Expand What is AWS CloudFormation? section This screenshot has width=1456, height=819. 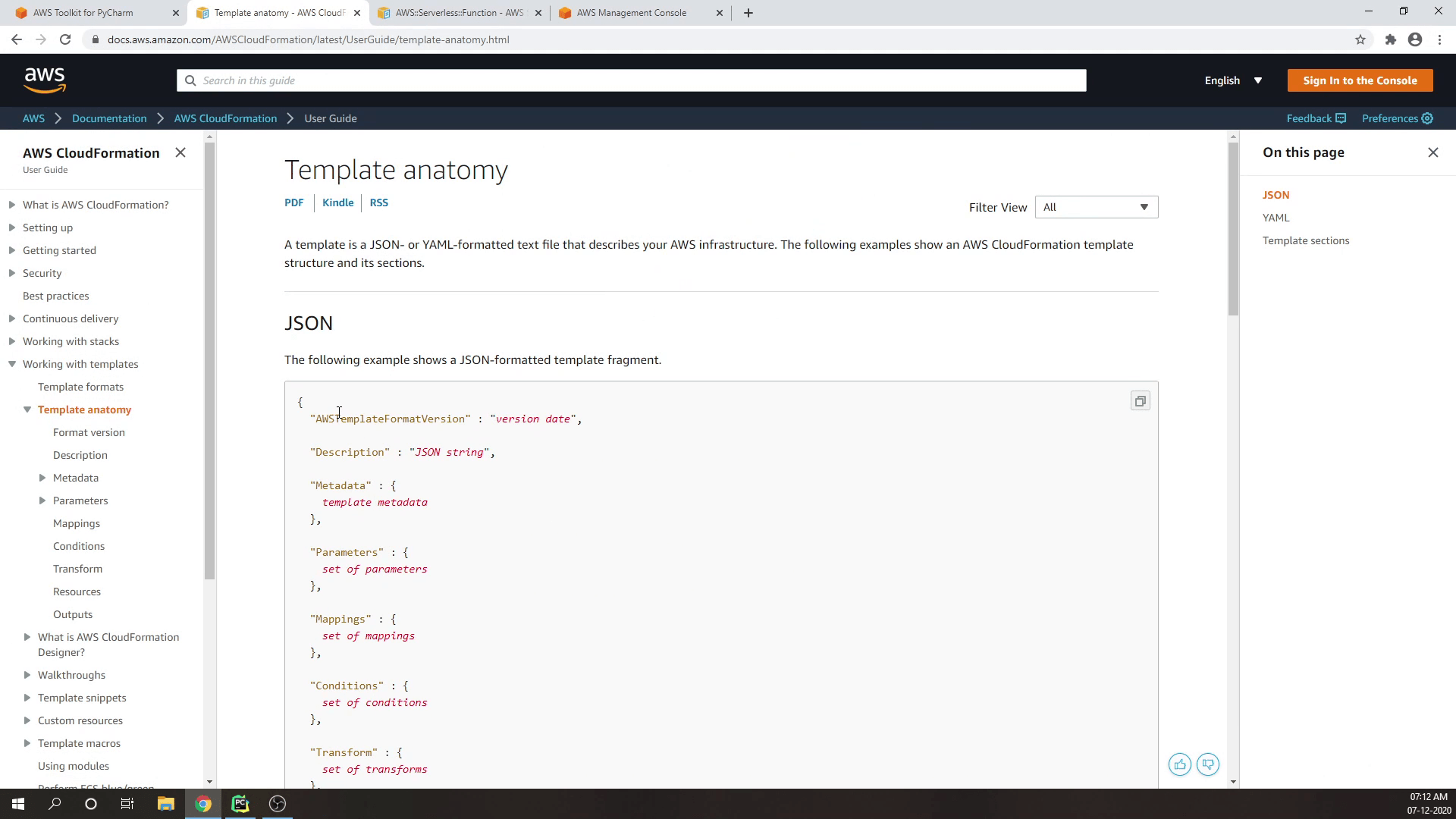(12, 205)
